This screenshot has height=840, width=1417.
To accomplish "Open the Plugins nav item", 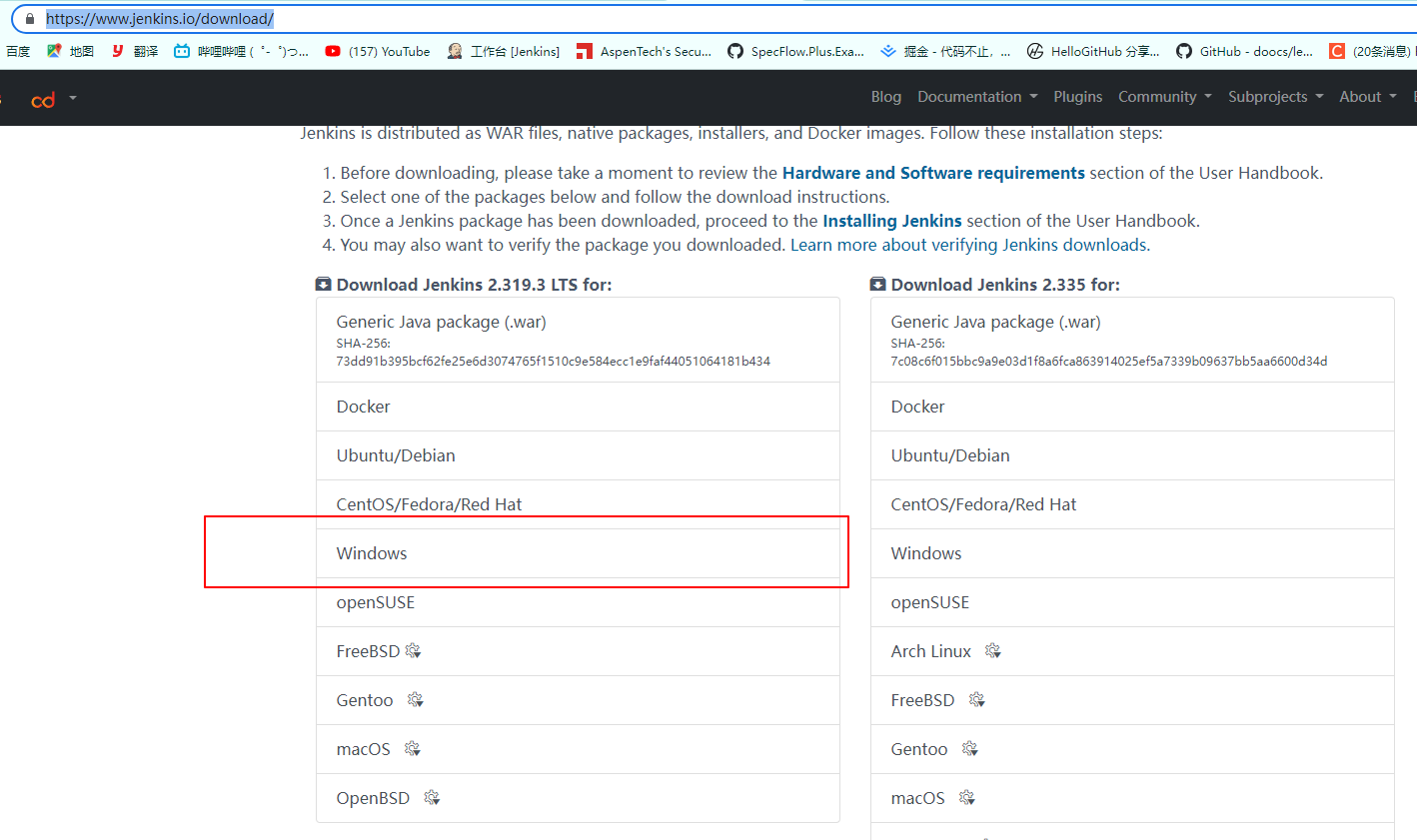I will click(x=1077, y=97).
